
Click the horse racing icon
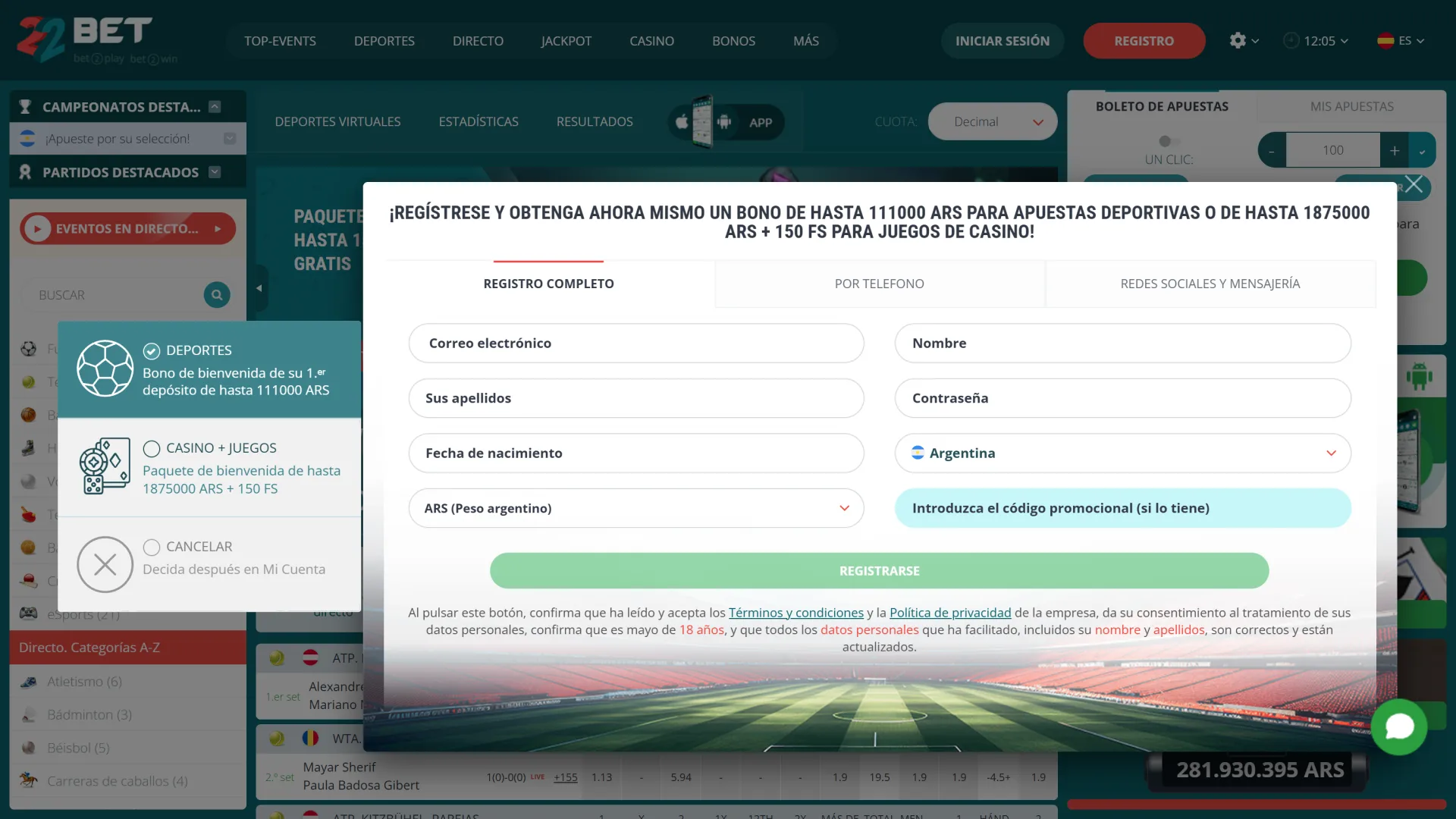(29, 780)
